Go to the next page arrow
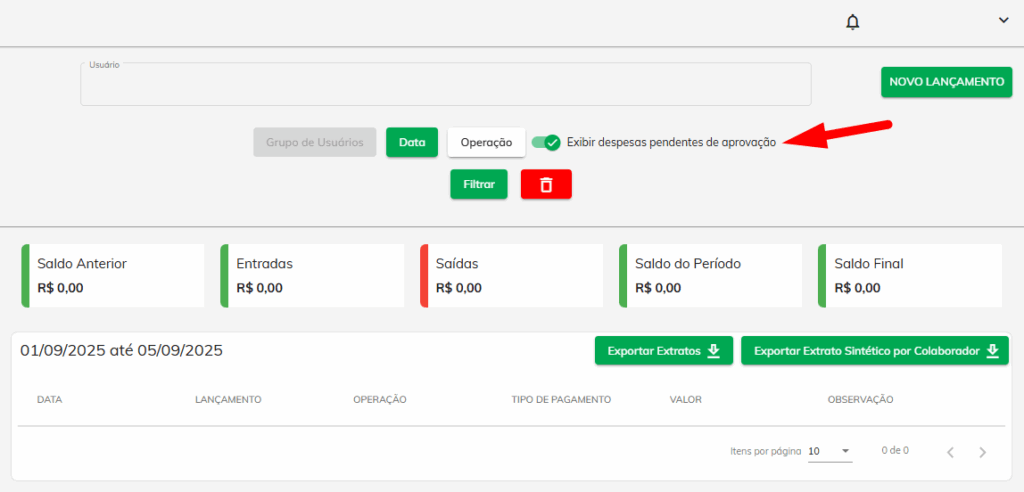The width and height of the screenshot is (1024, 492). (982, 452)
